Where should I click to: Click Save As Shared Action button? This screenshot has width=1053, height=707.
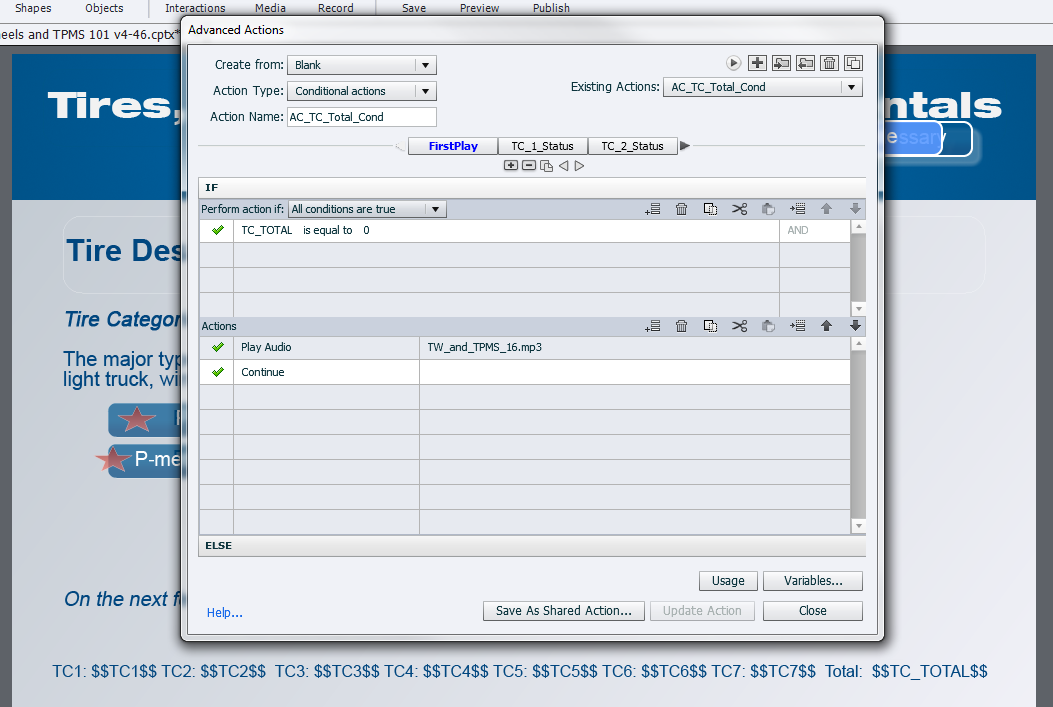tap(563, 611)
